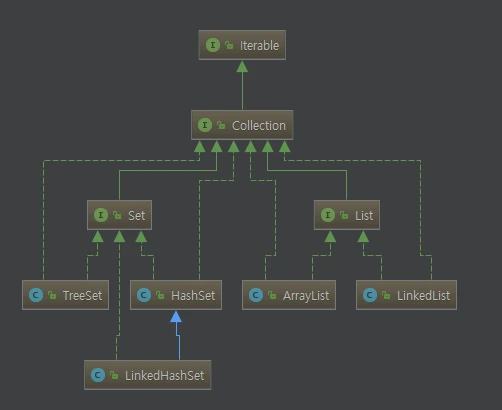502x410 pixels.
Task: Click the visibility lock icon on List node
Action: pyautogui.click(x=344, y=215)
